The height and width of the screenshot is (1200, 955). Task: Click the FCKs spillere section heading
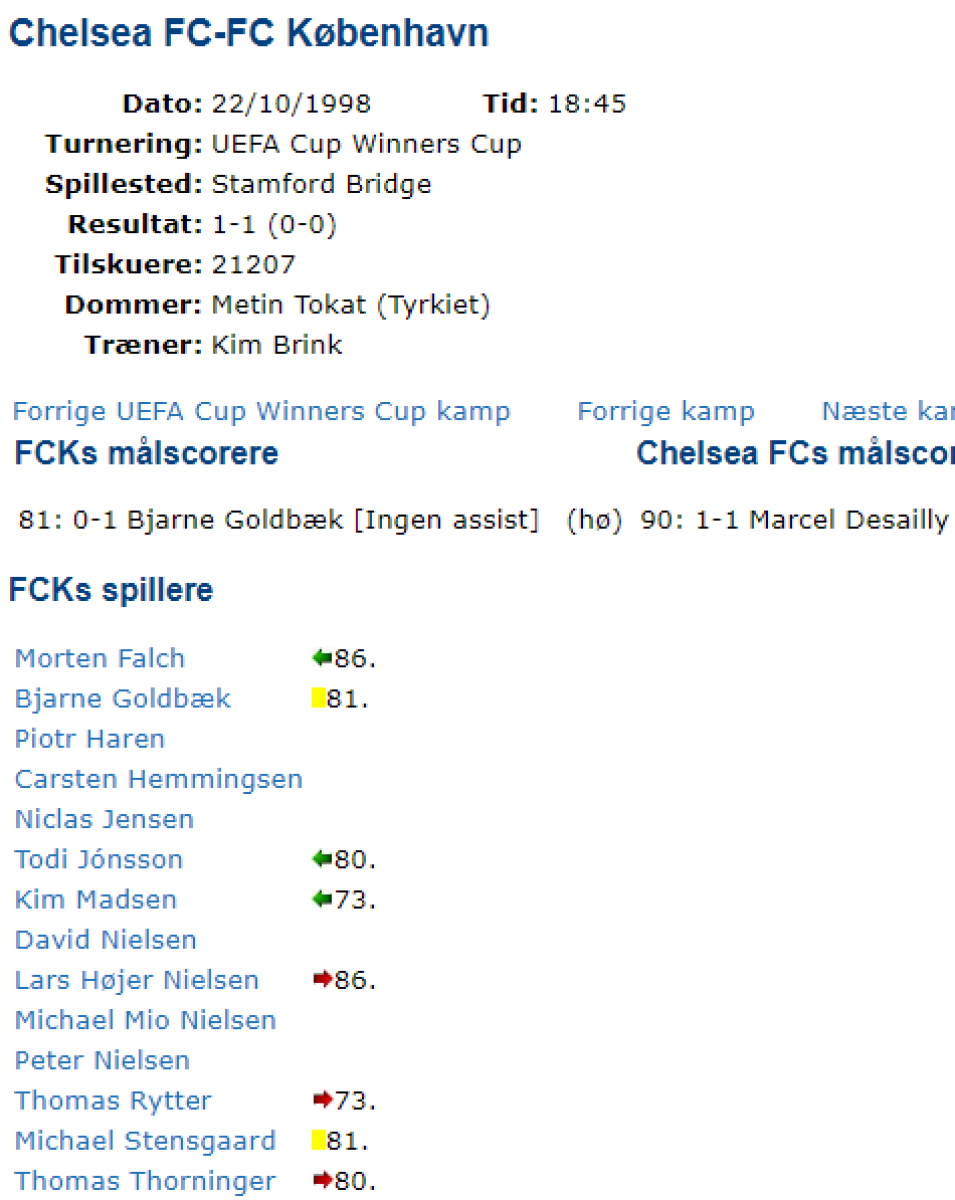[x=111, y=590]
